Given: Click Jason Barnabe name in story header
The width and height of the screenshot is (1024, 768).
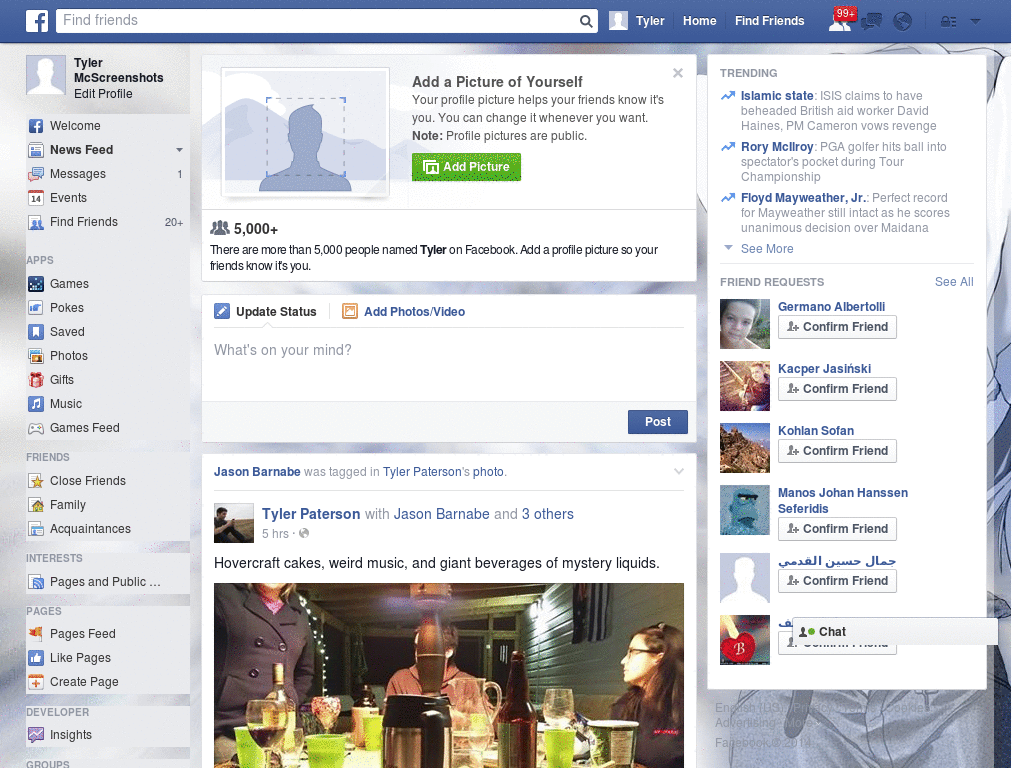Looking at the screenshot, I should pos(257,472).
